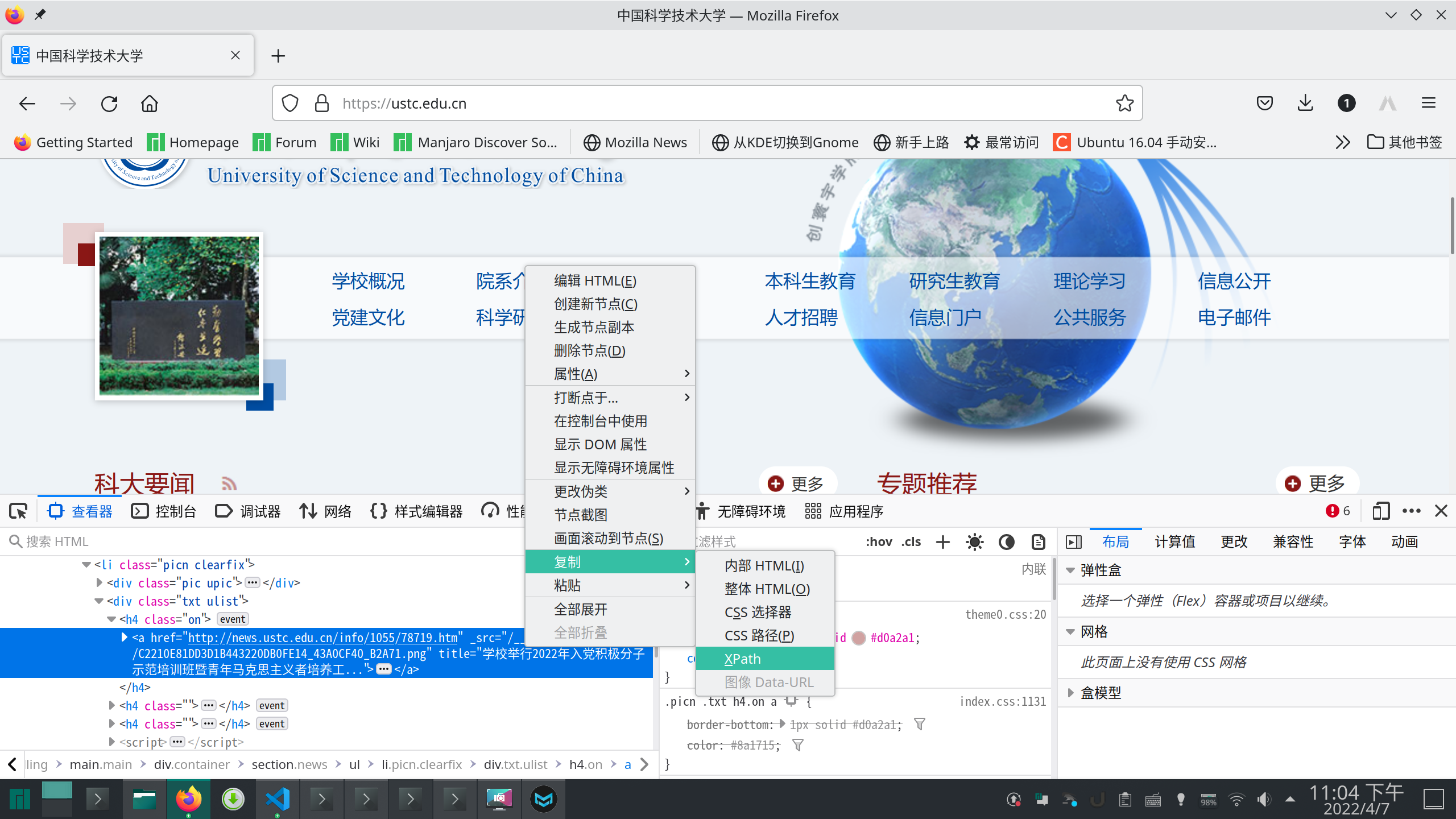Click 删除节点 delete node item
Image resolution: width=1456 pixels, height=819 pixels.
coord(610,350)
